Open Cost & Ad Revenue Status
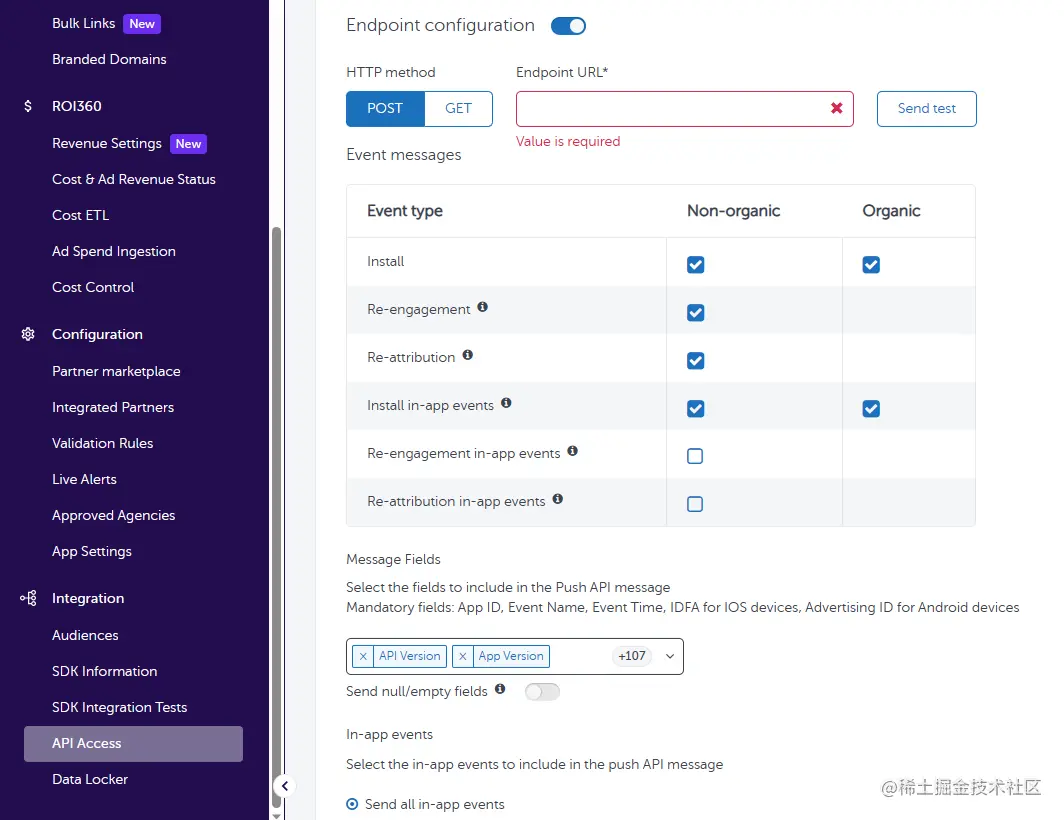Image resolution: width=1064 pixels, height=820 pixels. coord(134,180)
